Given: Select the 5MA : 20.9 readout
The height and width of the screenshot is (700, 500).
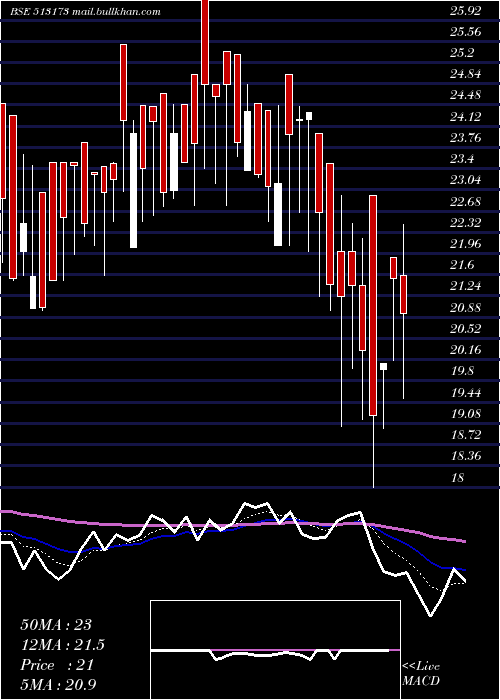Looking at the screenshot, I should pos(58,685).
